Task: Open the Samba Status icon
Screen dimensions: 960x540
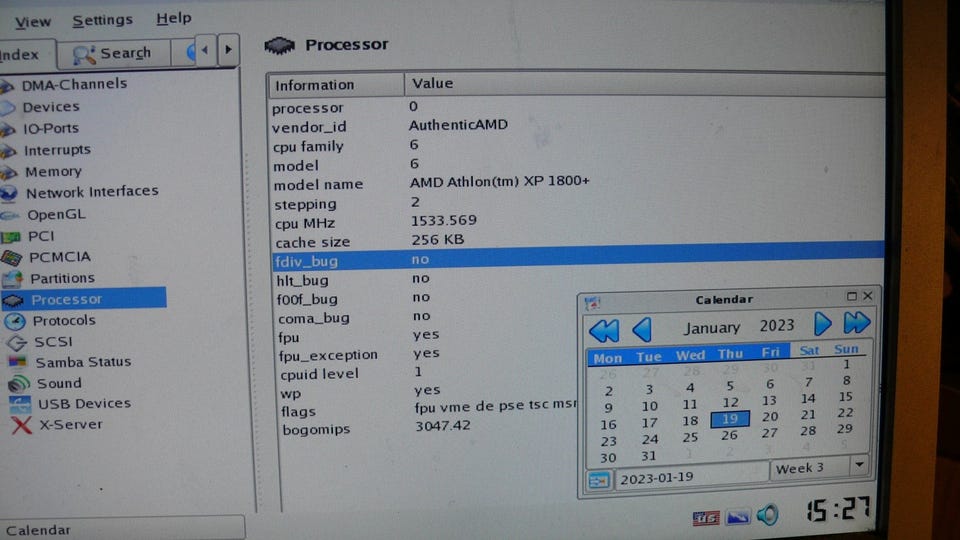Action: point(18,362)
